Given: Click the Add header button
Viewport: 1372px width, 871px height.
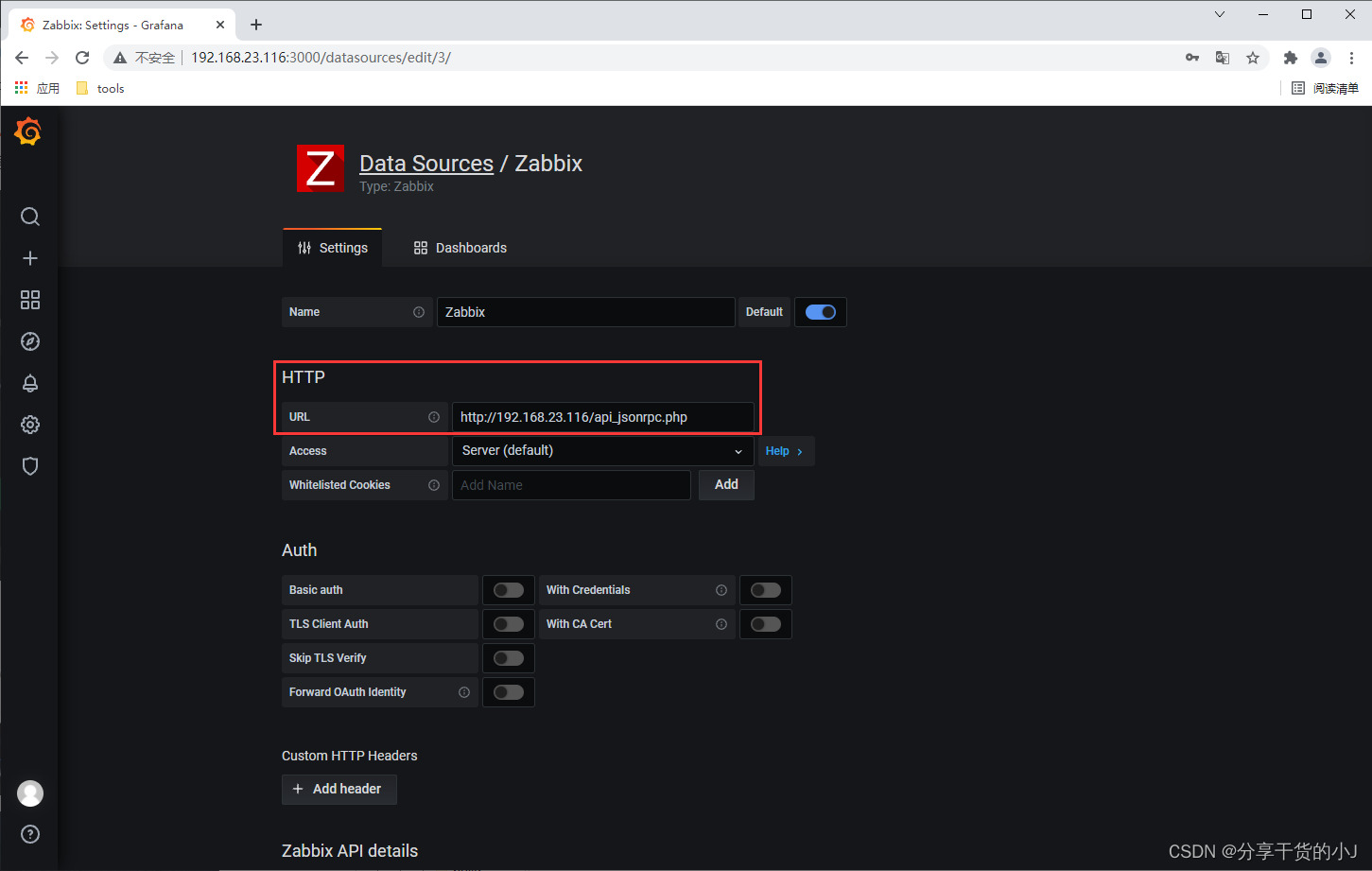Looking at the screenshot, I should coord(339,789).
